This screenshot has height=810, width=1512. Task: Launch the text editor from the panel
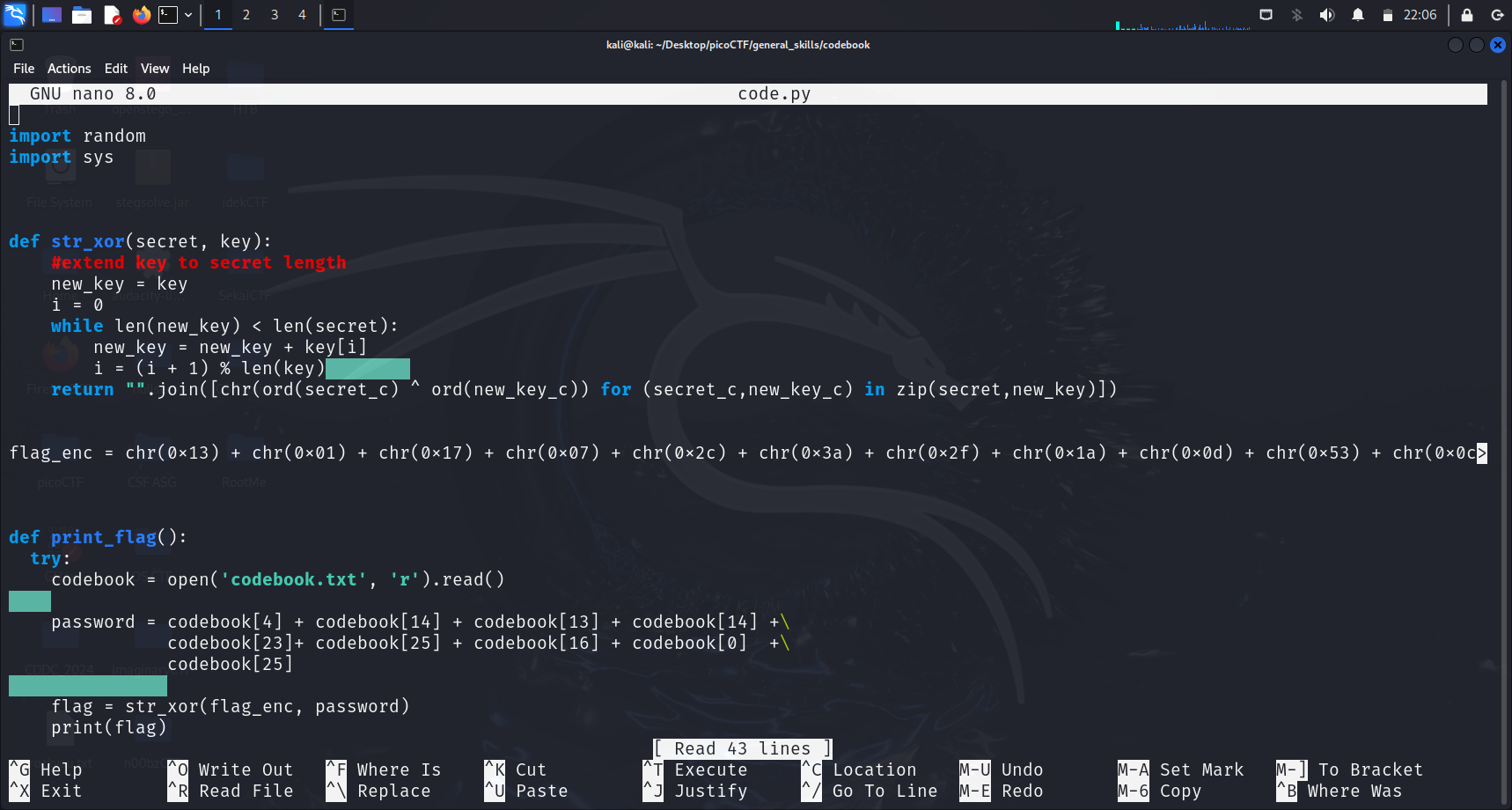112,15
